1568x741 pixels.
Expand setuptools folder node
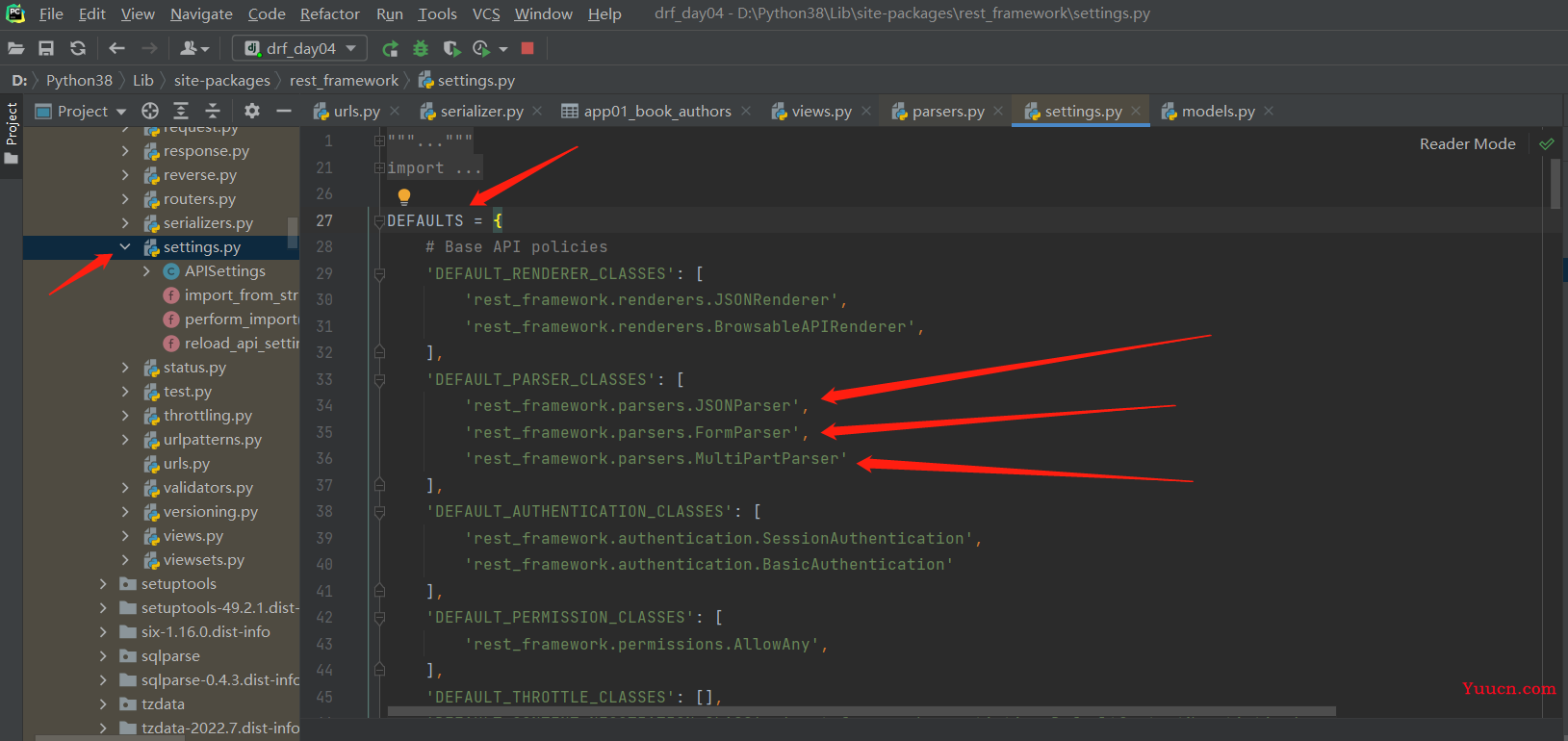tap(103, 584)
